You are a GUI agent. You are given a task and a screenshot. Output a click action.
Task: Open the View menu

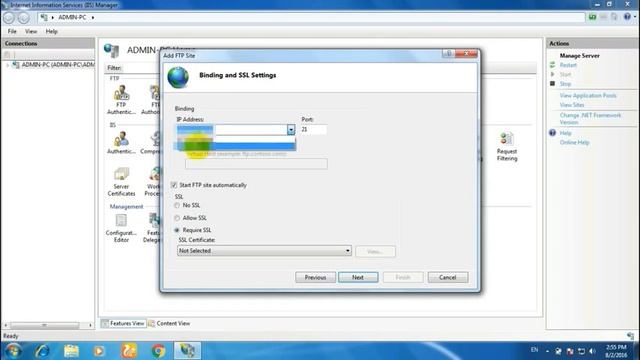click(31, 31)
